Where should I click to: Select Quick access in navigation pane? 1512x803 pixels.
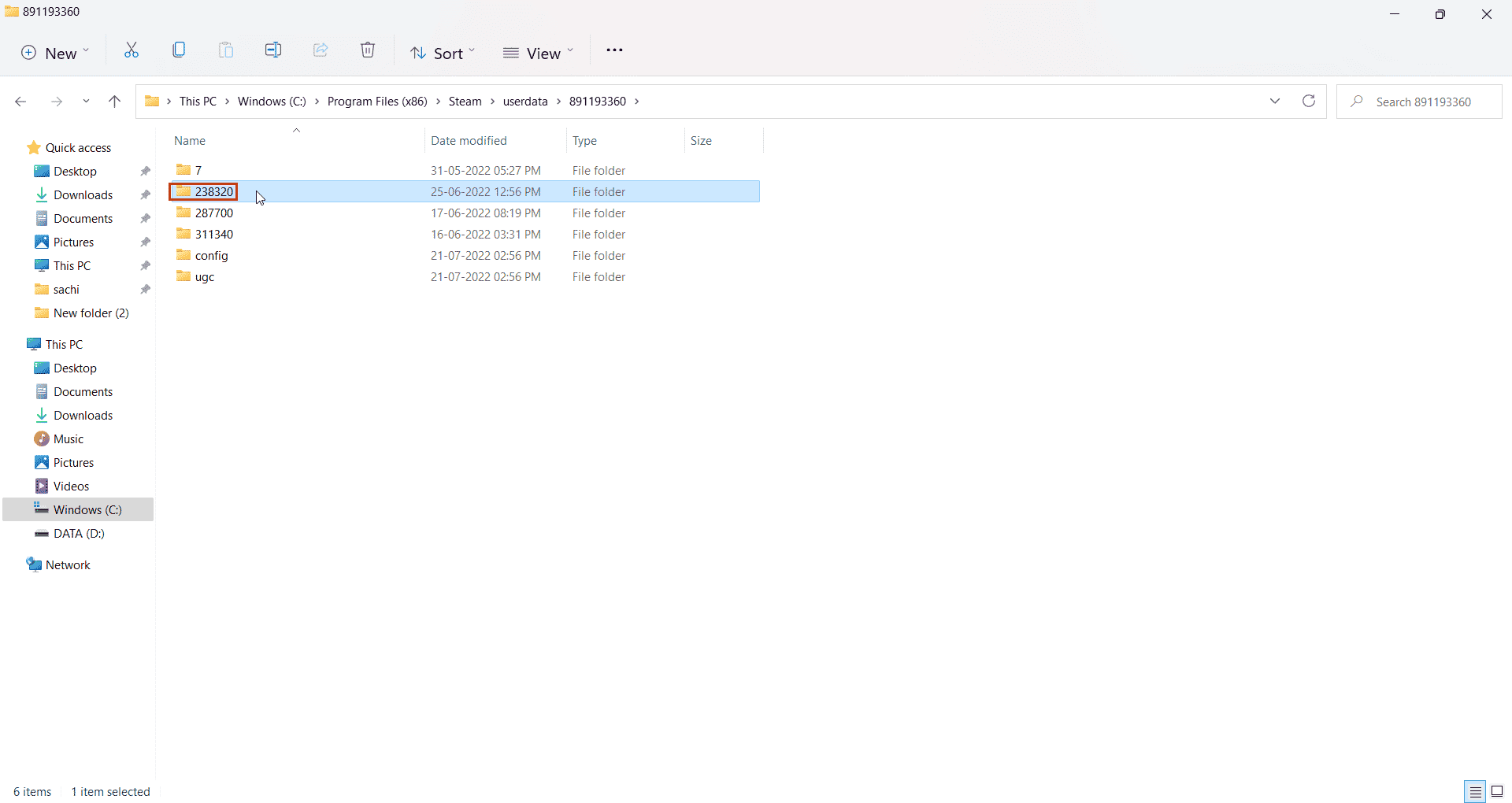coord(78,147)
